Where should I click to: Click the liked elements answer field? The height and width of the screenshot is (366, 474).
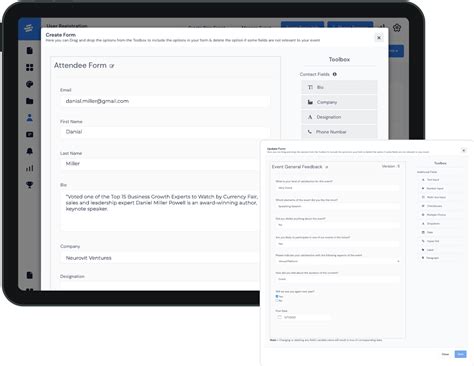click(x=338, y=206)
